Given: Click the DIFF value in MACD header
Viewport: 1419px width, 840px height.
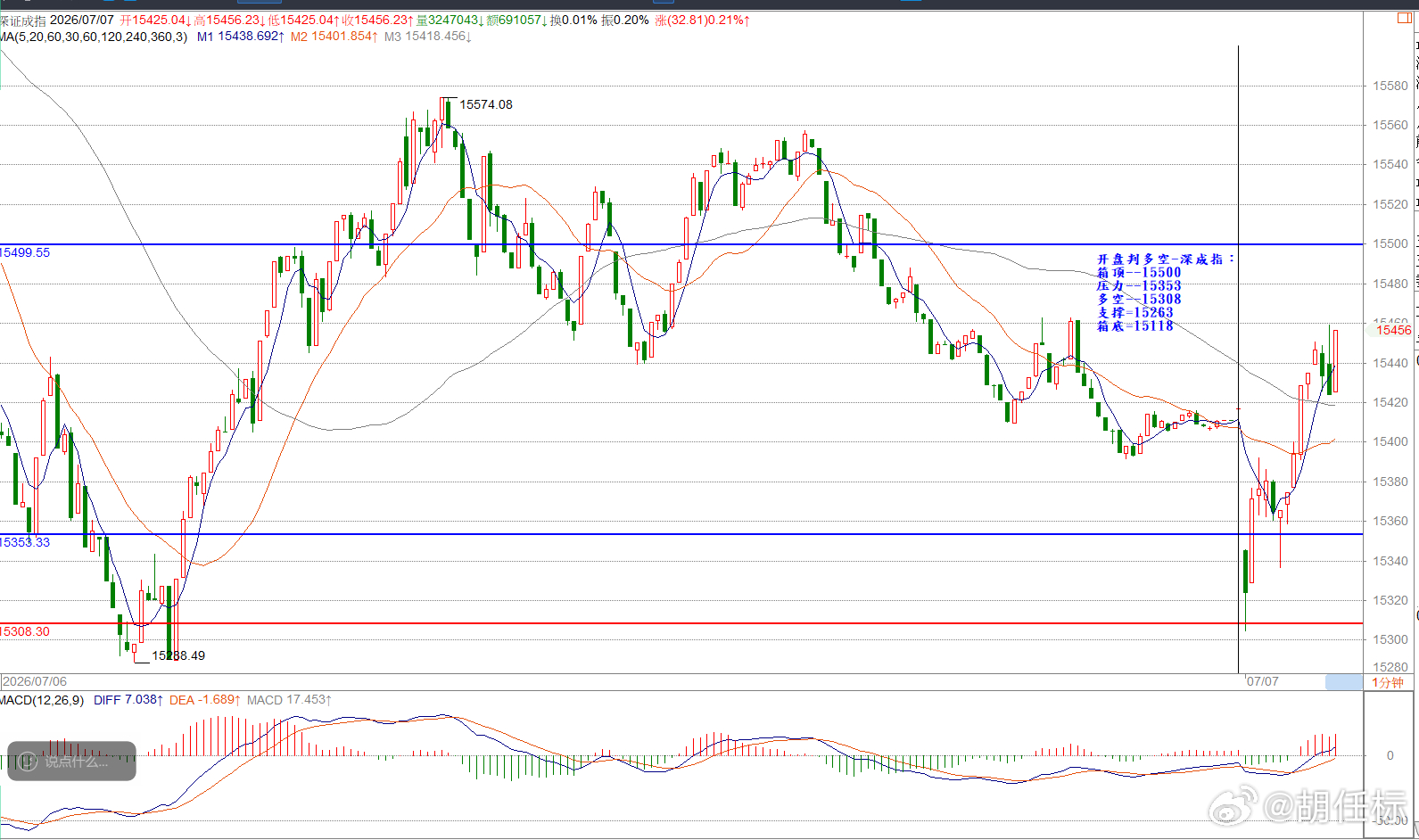Looking at the screenshot, I should (x=128, y=700).
